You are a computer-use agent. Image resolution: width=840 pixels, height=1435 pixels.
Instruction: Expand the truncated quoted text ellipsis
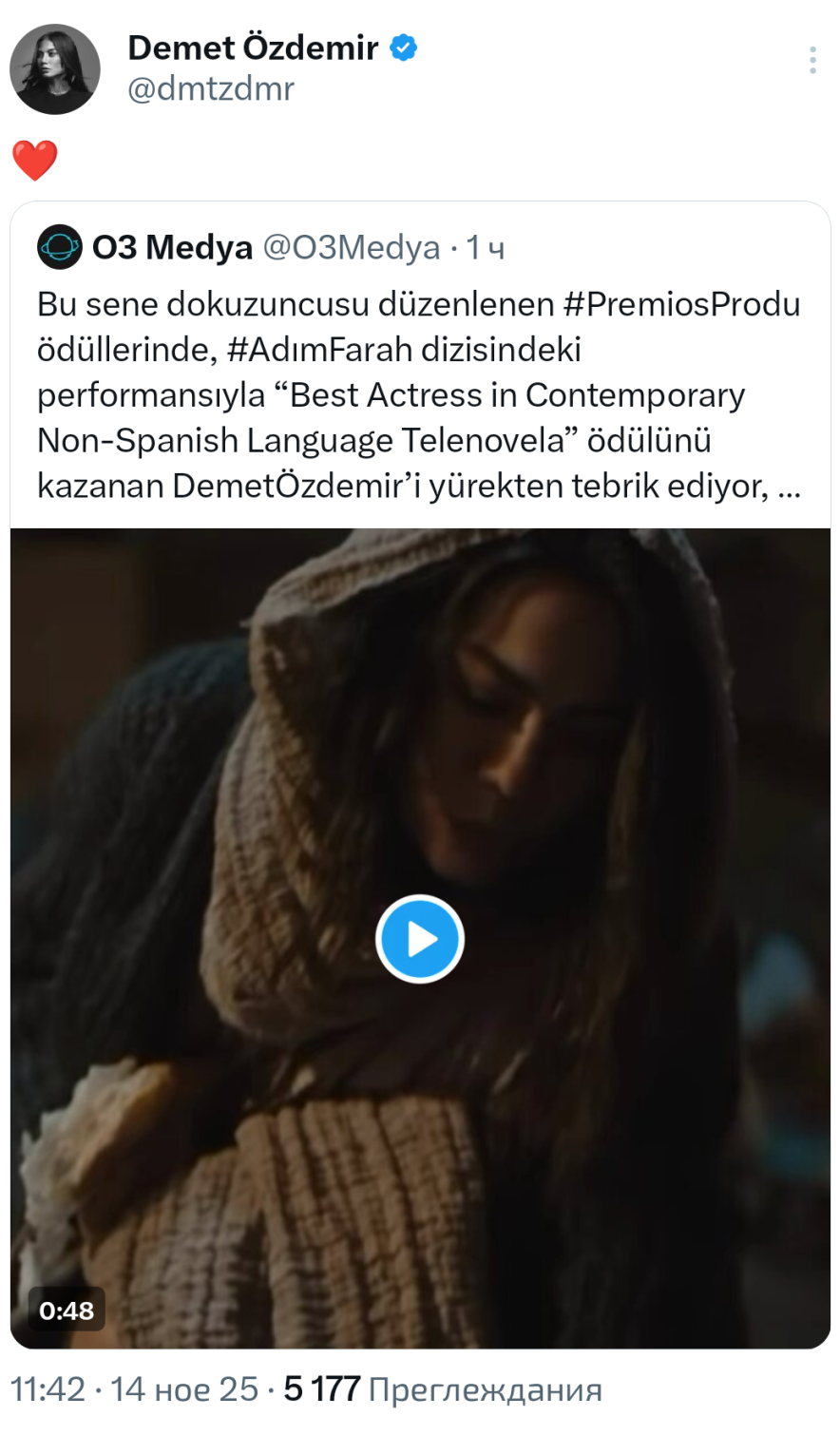pyautogui.click(x=789, y=487)
